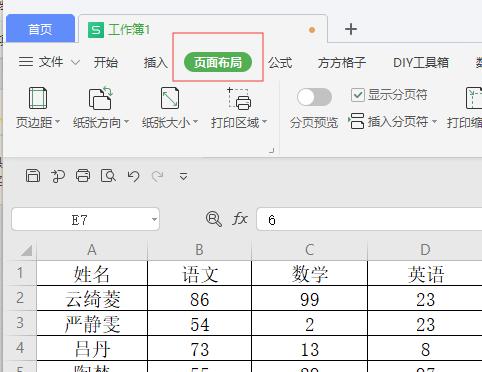Select column B header
The height and width of the screenshot is (372, 482).
(x=199, y=250)
